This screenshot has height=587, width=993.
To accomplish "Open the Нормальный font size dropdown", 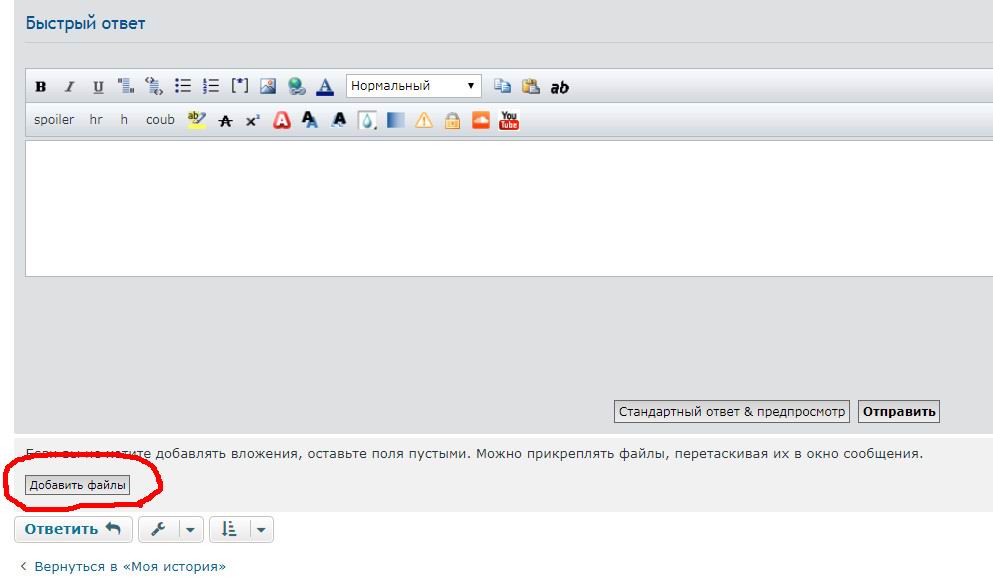I will (413, 86).
